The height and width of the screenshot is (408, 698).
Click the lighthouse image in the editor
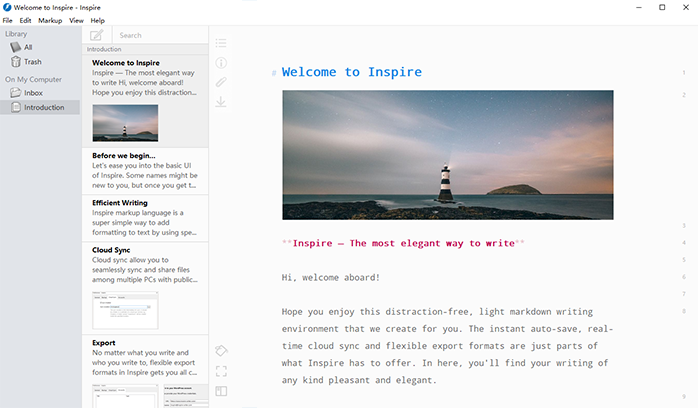pos(447,155)
